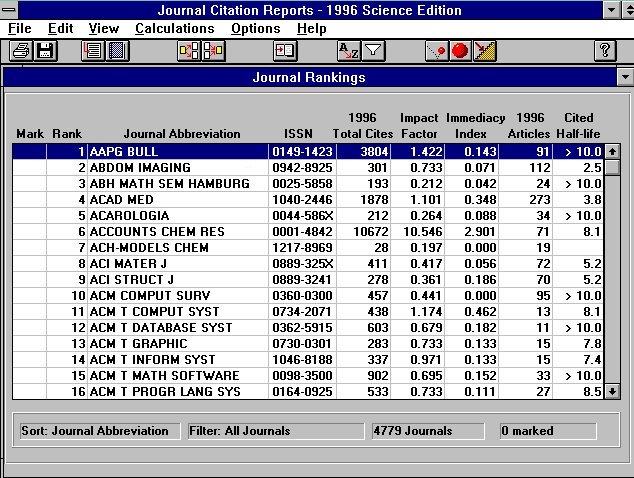
Task: Select the ACM T GRAPHIC row
Action: [x=308, y=343]
